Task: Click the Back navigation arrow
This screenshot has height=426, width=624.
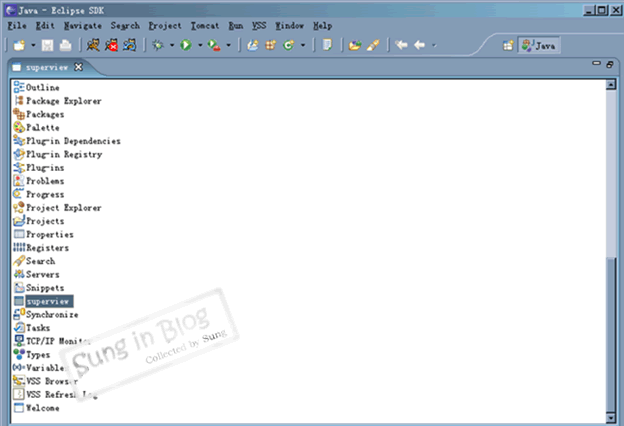Action: click(419, 45)
